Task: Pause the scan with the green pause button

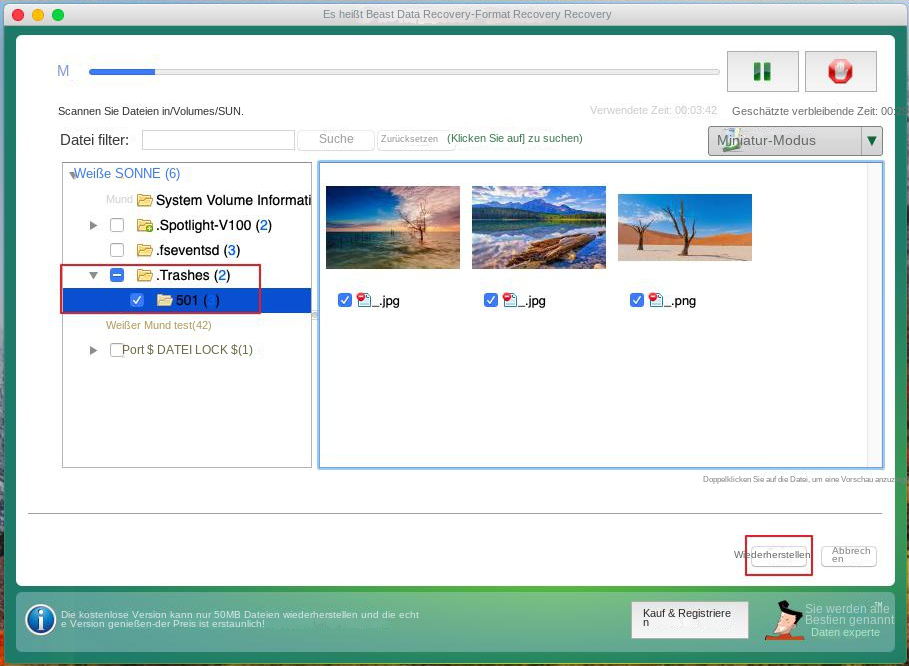Action: pos(762,72)
